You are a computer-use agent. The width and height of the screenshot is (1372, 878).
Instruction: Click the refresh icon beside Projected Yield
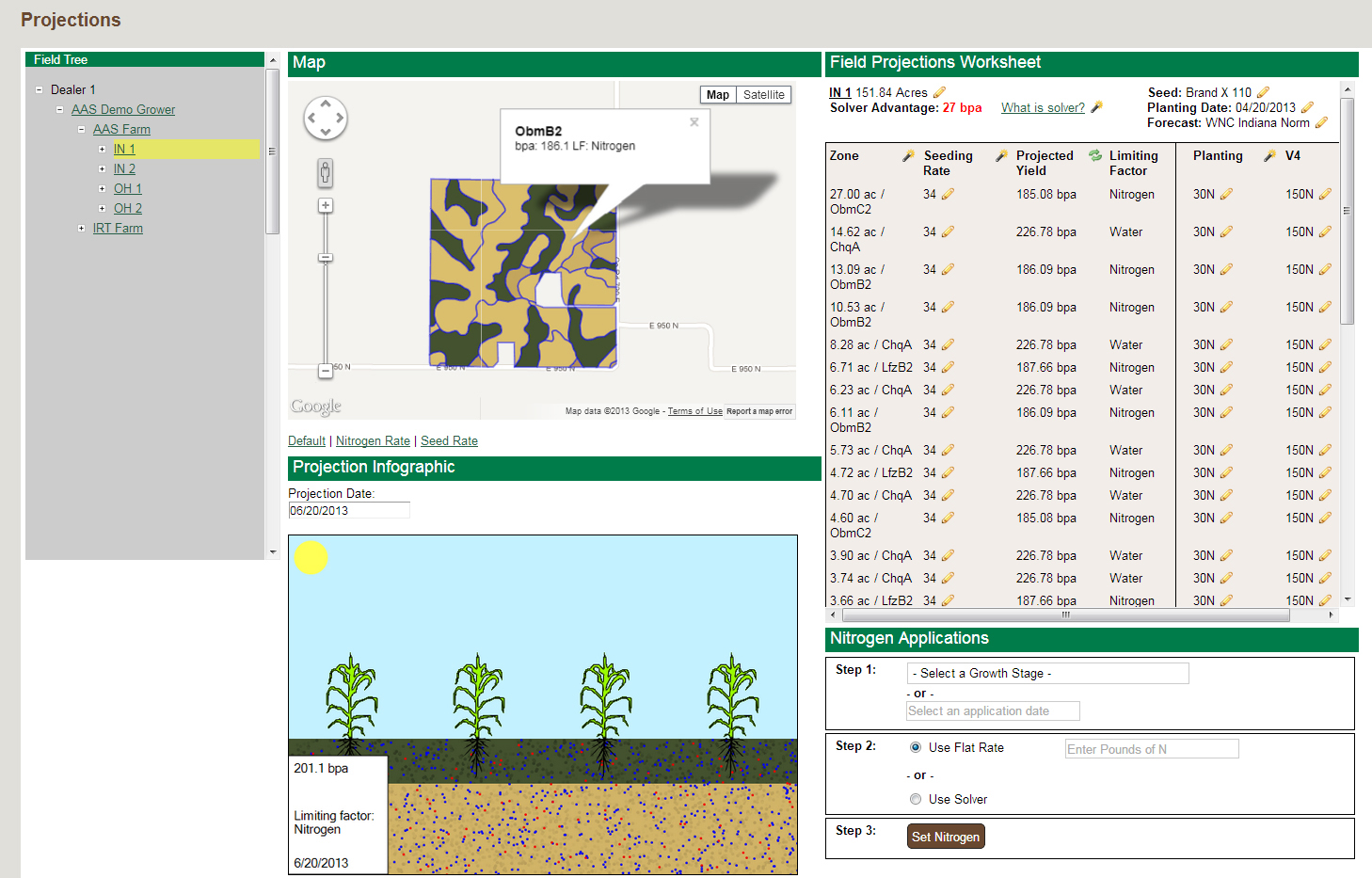pyautogui.click(x=1095, y=156)
